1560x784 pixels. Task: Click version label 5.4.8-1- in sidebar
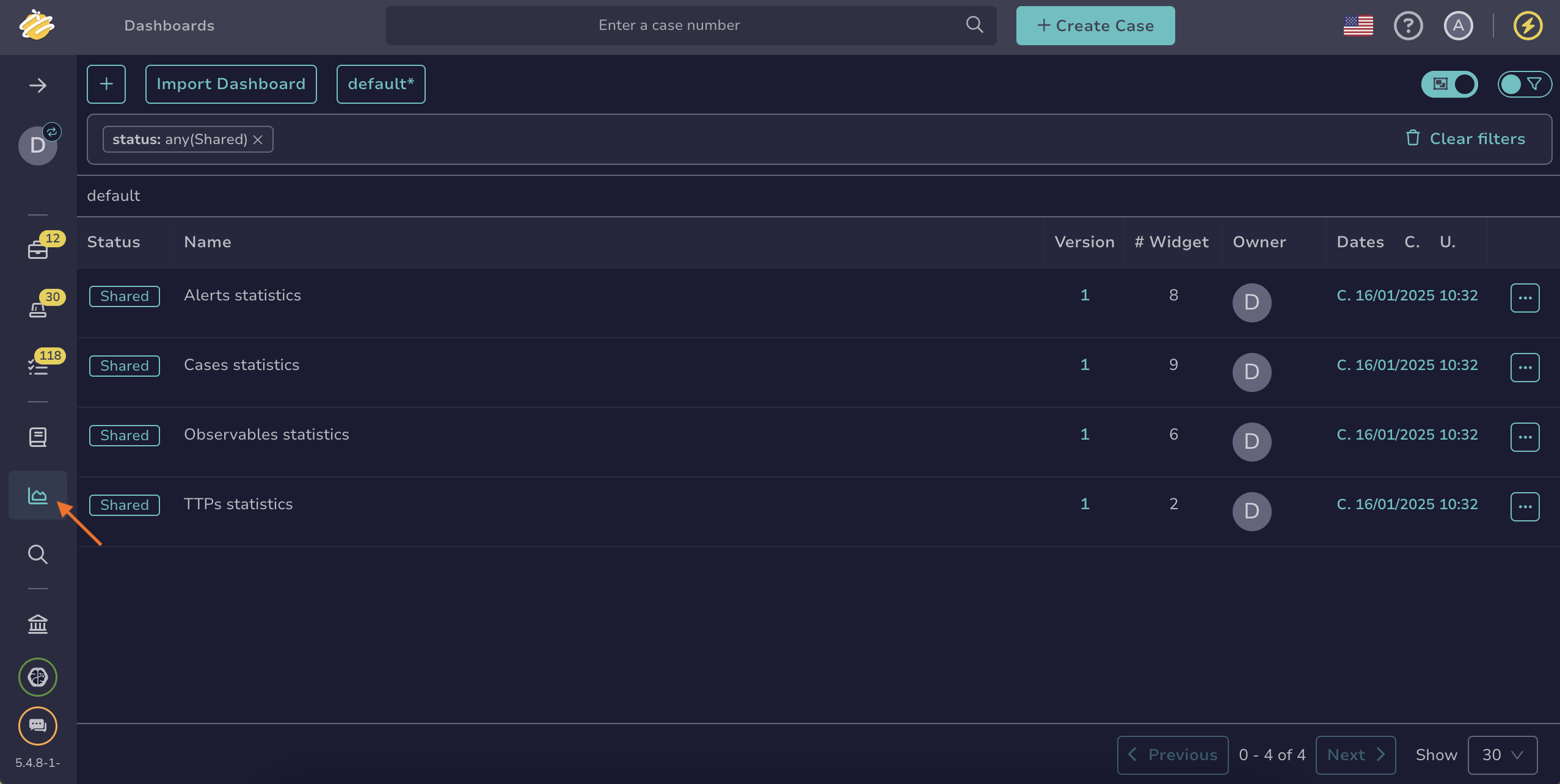38,763
